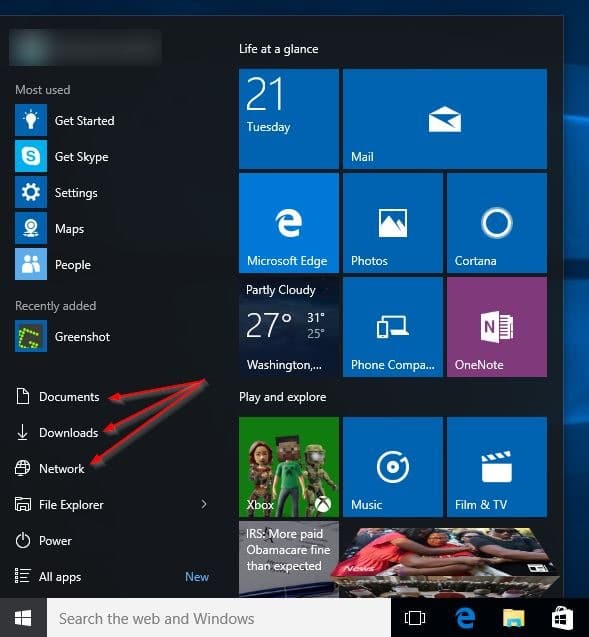
Task: Show All apps list
Action: coord(48,576)
